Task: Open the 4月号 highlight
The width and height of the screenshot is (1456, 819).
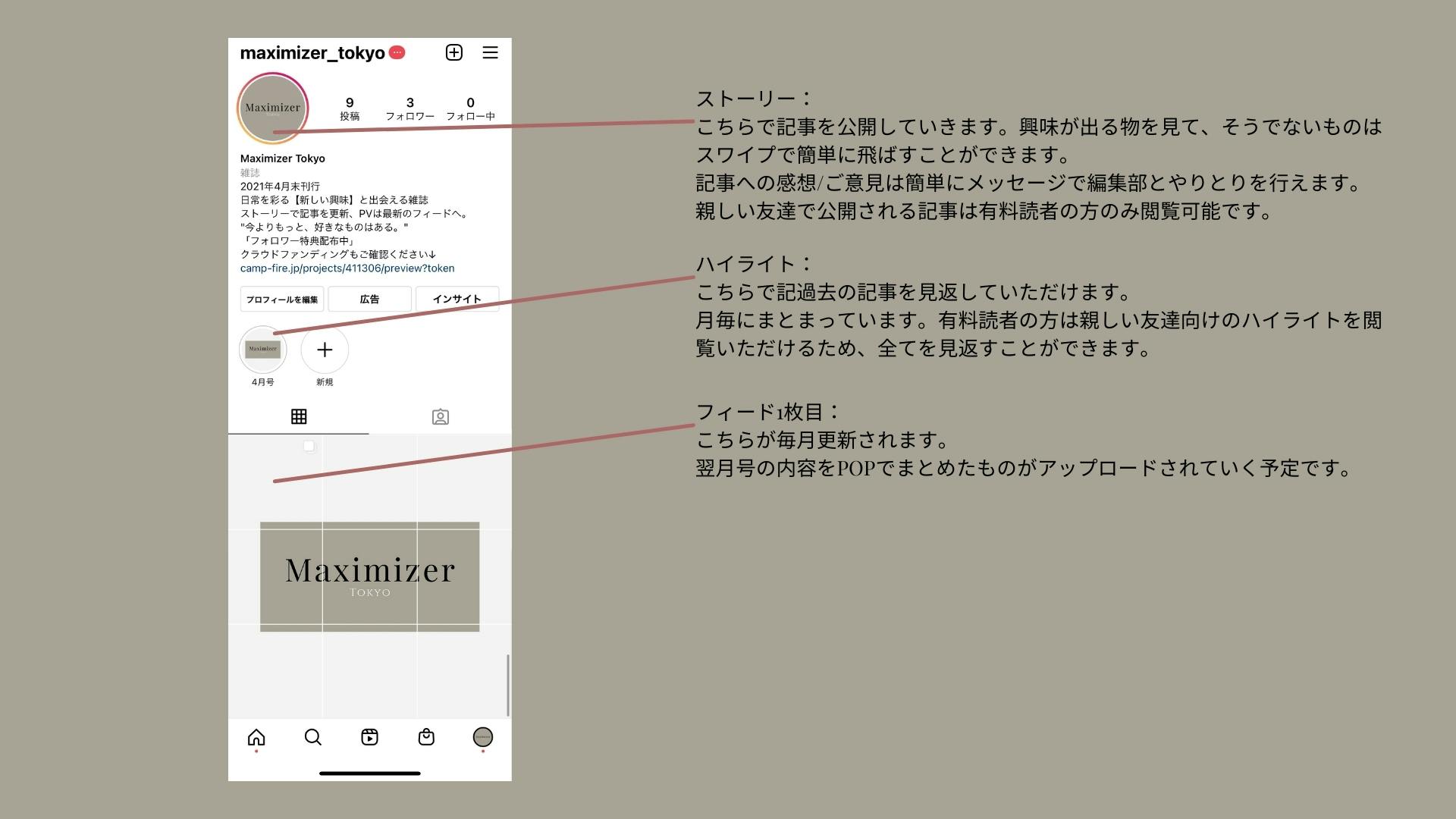Action: coord(263,350)
